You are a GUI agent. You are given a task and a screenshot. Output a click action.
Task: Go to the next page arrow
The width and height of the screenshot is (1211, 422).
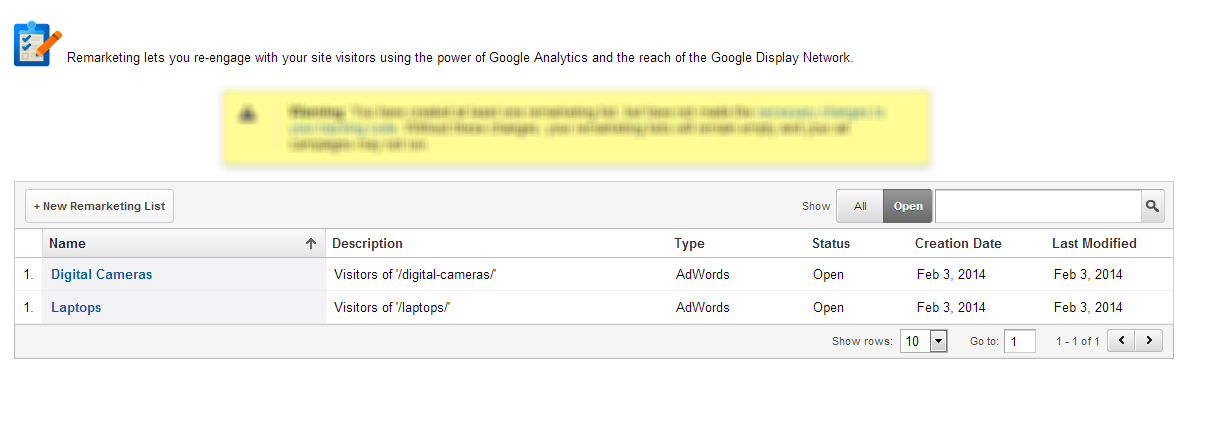tap(1150, 341)
